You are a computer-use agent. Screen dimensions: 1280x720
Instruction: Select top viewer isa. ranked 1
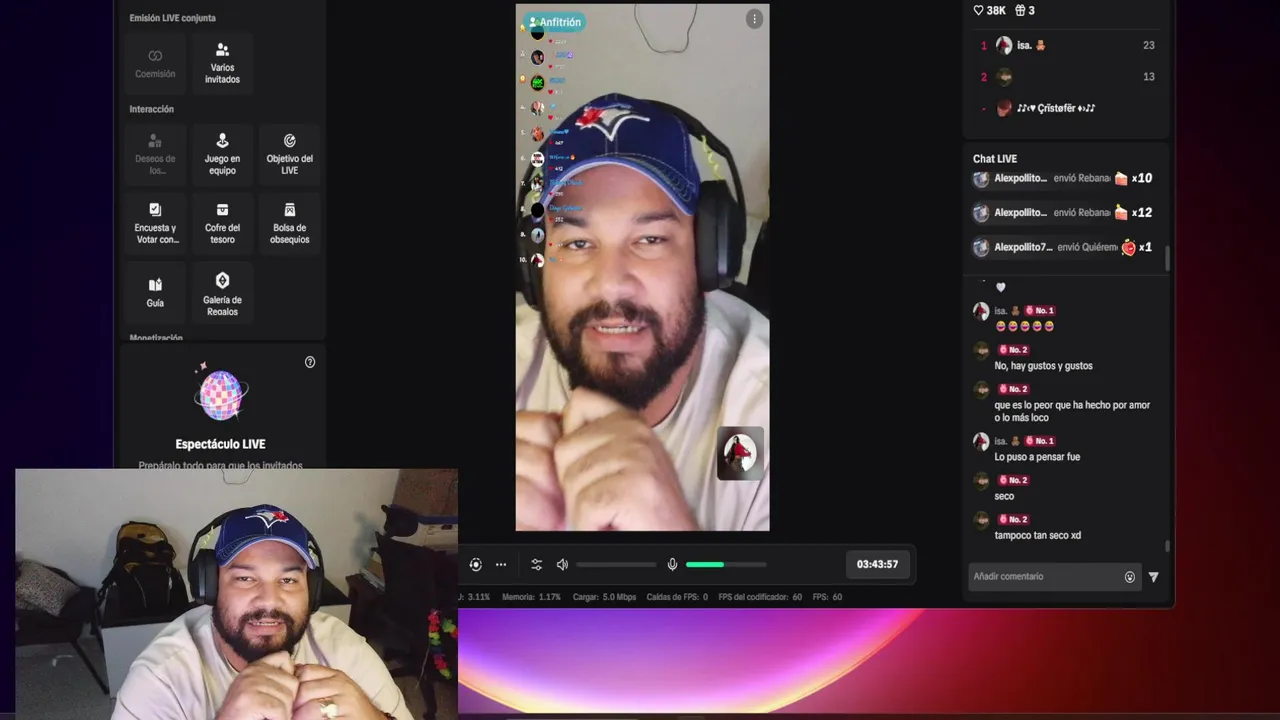1067,45
